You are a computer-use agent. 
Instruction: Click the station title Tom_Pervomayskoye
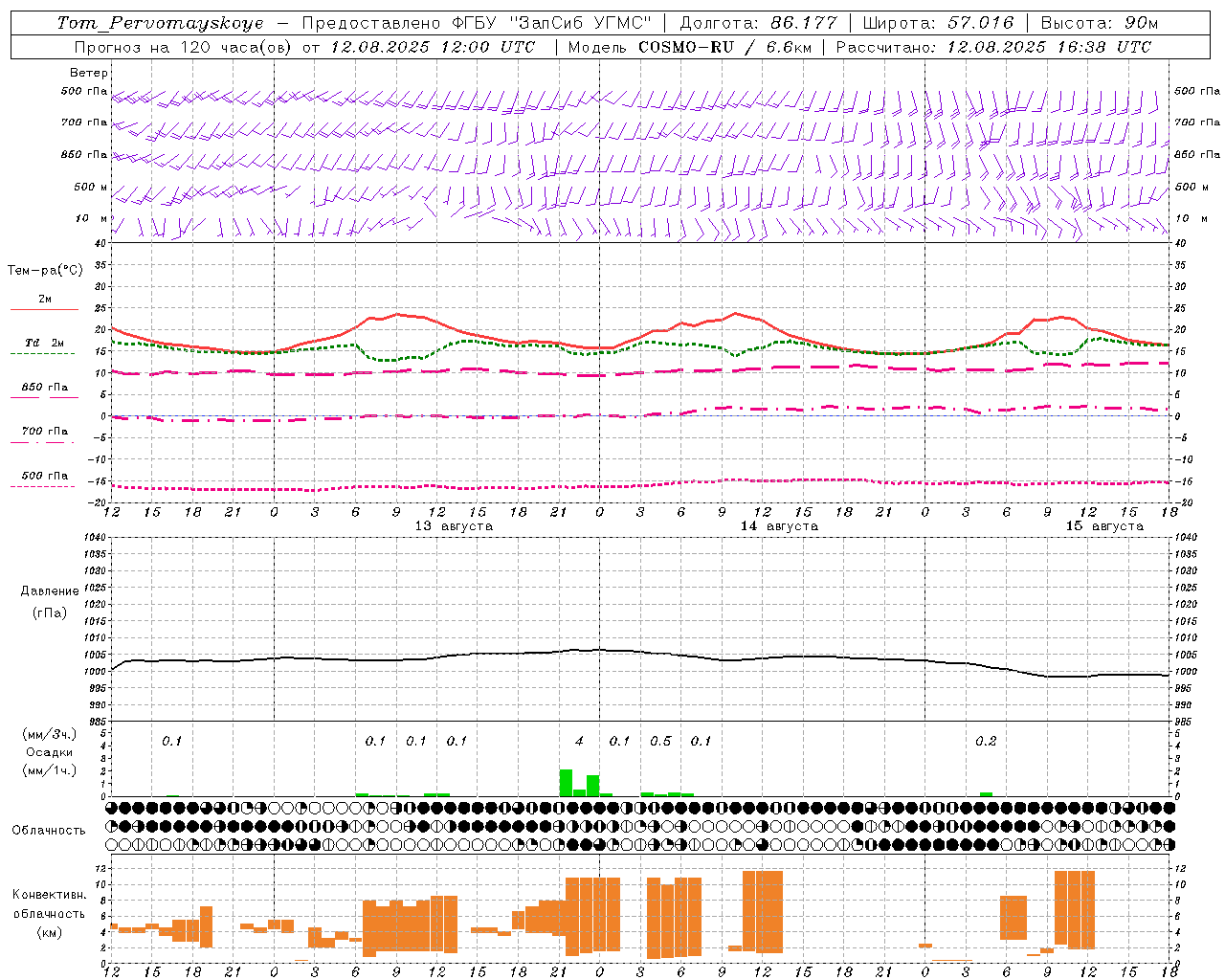160,23
